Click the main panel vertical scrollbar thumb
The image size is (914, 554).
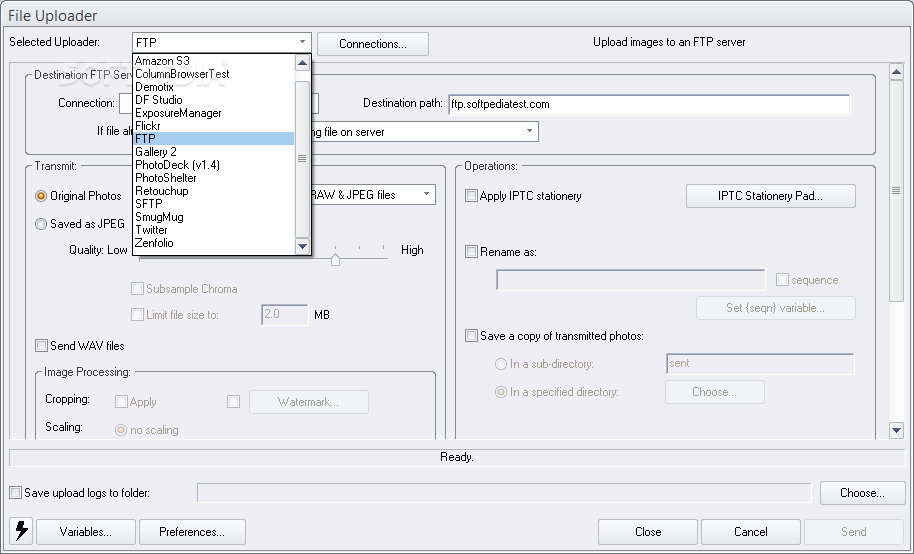click(x=897, y=191)
